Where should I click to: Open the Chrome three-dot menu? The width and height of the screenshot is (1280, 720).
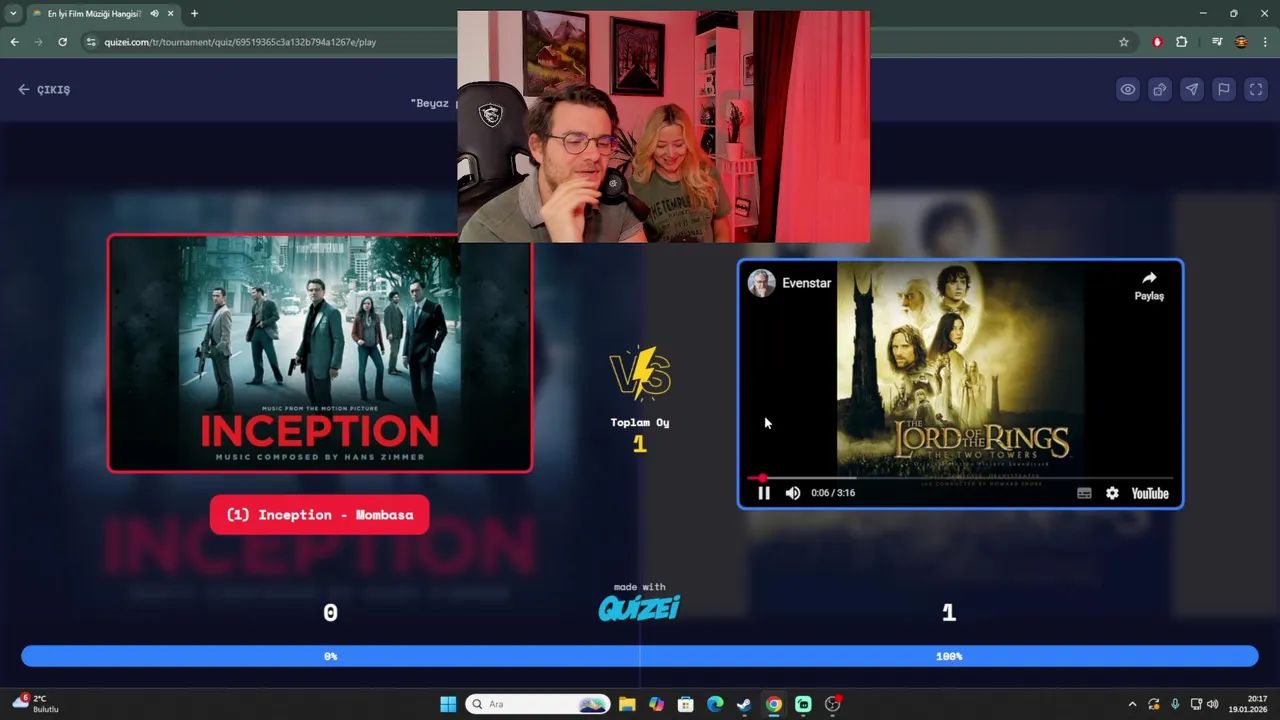(x=1265, y=42)
